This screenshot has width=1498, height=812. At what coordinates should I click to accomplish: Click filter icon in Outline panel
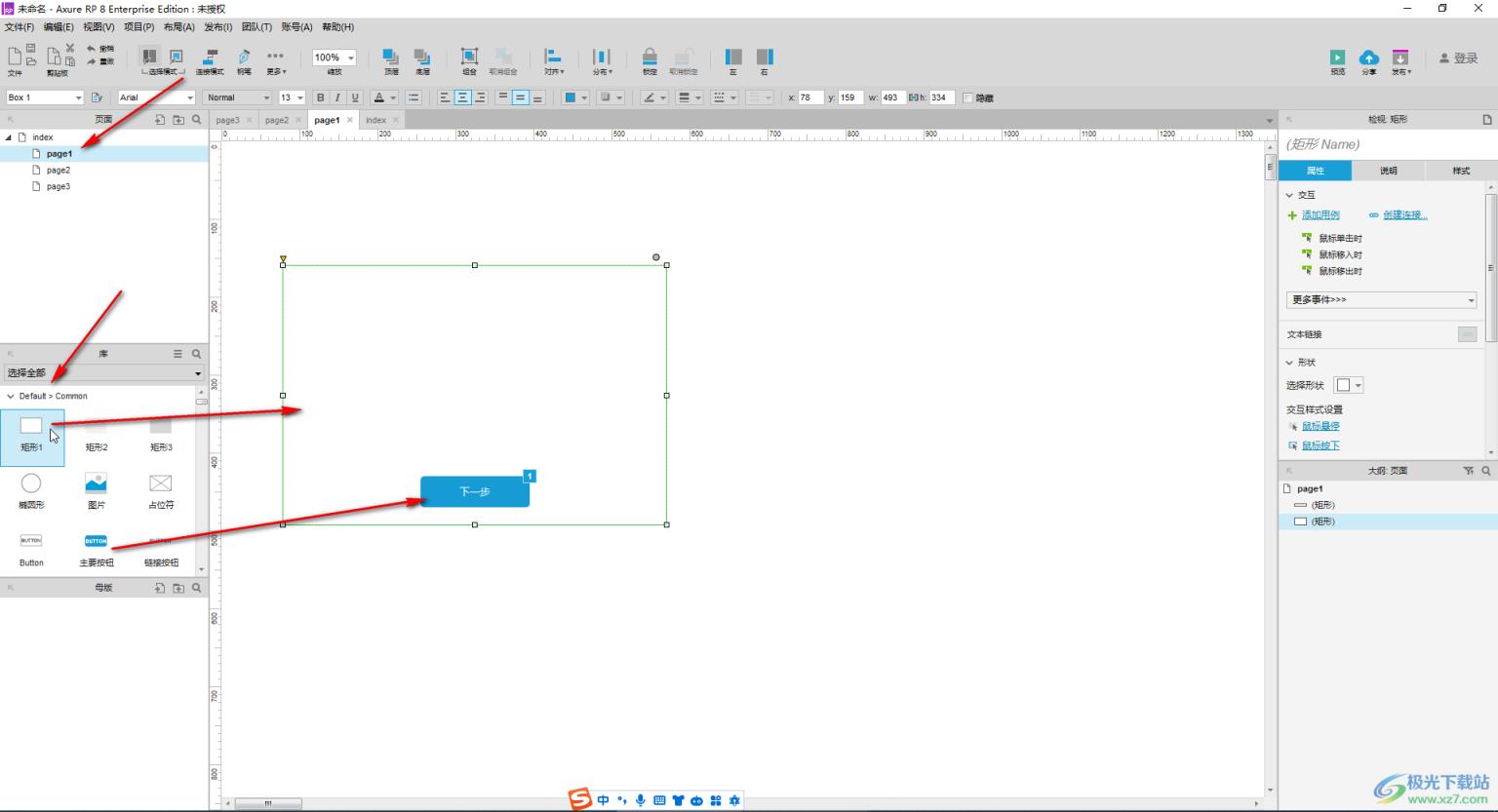(1469, 471)
